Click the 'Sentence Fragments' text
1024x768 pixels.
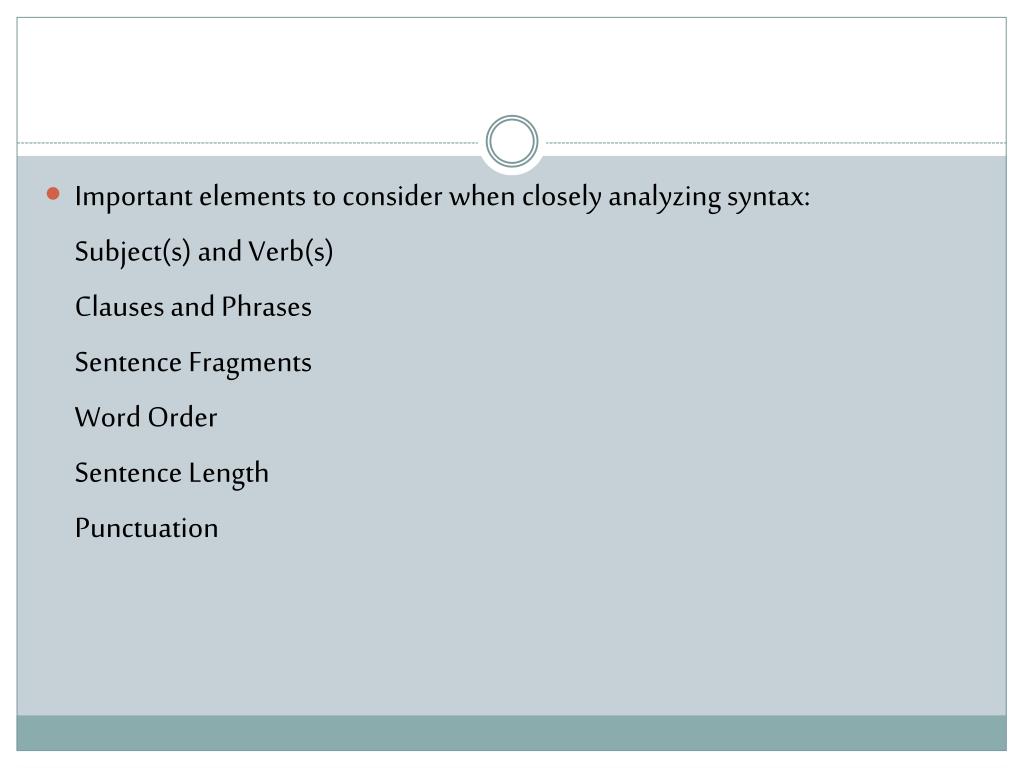pos(193,363)
